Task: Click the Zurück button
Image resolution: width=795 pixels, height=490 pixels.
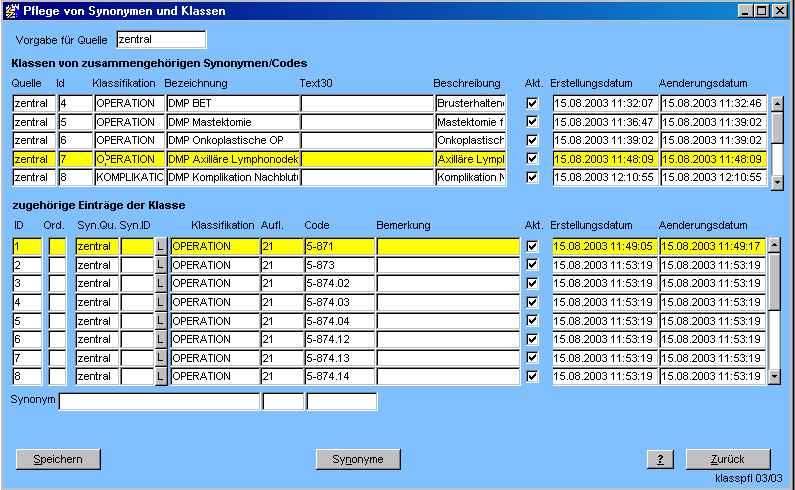Action: (x=727, y=459)
